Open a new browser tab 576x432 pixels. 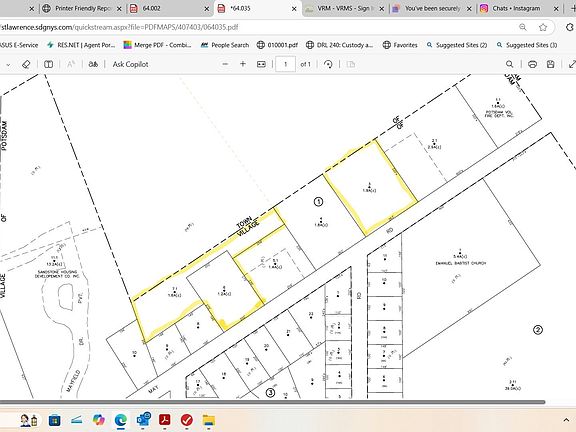(572, 8)
